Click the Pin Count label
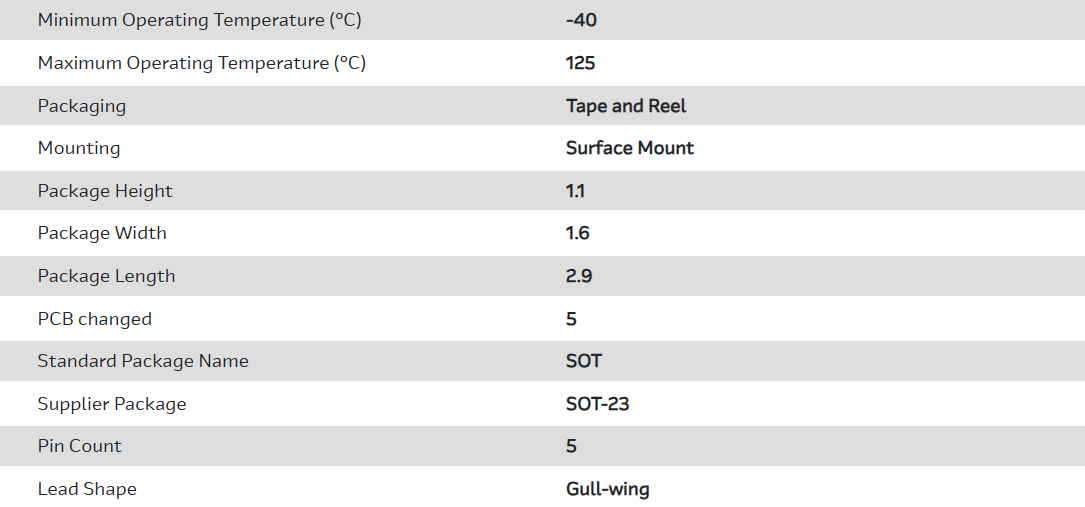This screenshot has height=507, width=1085. pyautogui.click(x=80, y=446)
